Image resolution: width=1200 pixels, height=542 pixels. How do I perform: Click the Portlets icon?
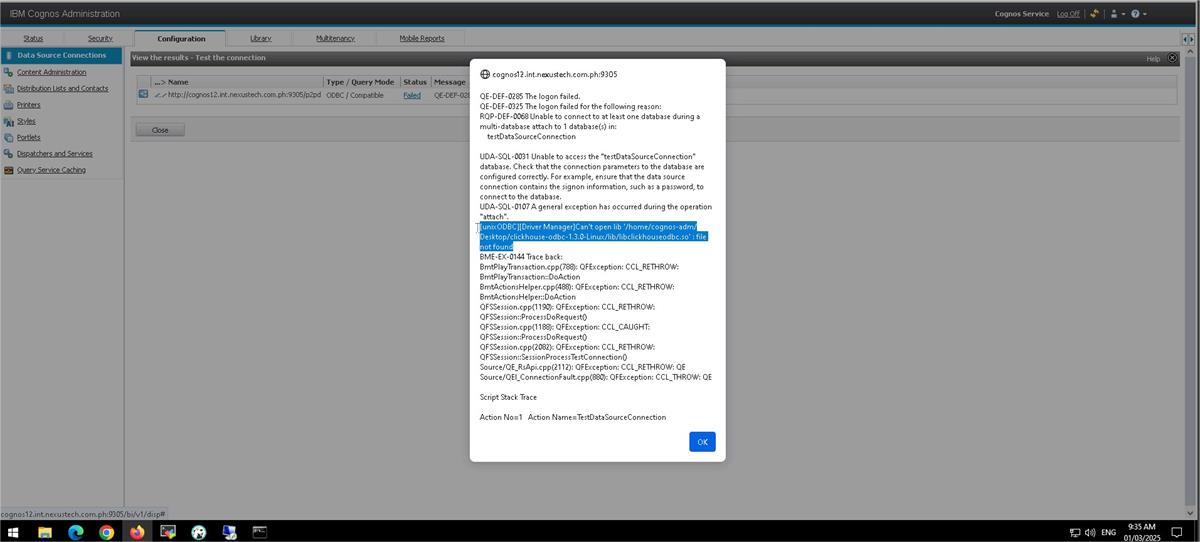[8, 137]
